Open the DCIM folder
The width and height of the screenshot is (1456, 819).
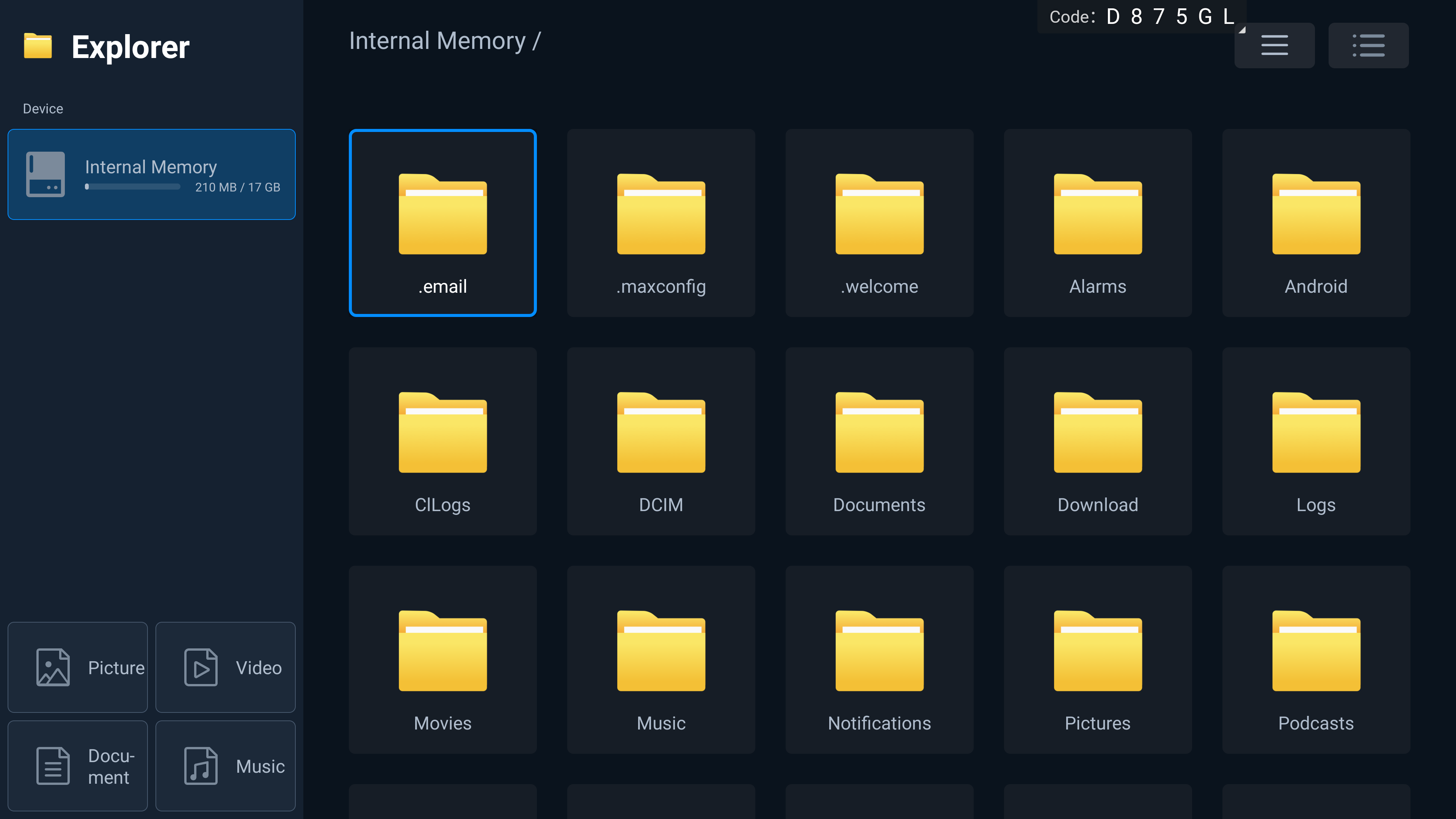pos(661,441)
